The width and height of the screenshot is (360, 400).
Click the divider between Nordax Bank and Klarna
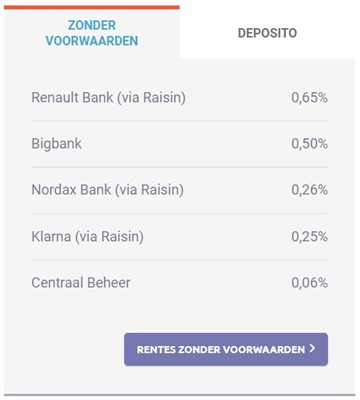pyautogui.click(x=180, y=213)
